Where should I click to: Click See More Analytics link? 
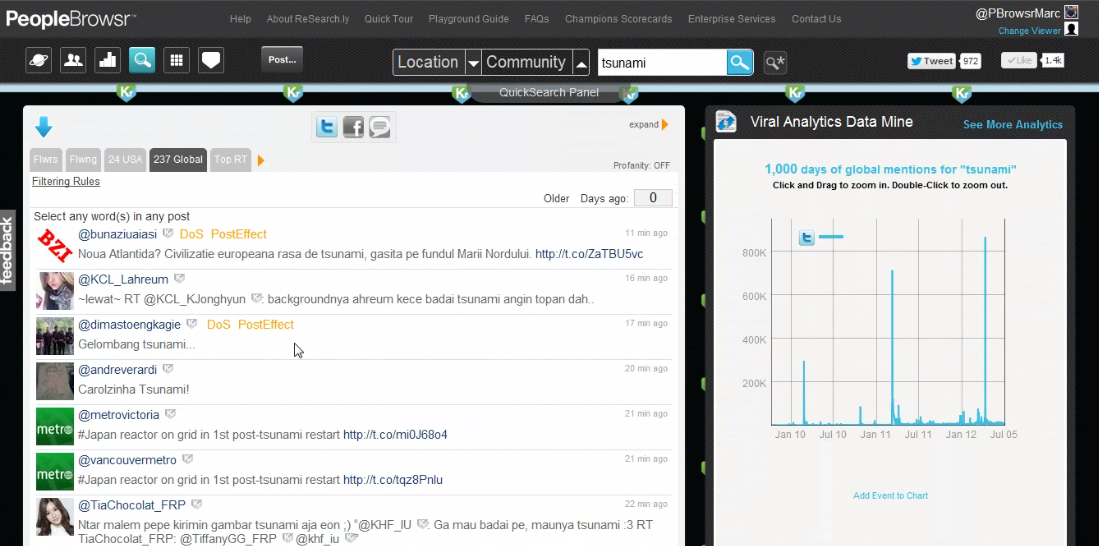click(x=1012, y=125)
